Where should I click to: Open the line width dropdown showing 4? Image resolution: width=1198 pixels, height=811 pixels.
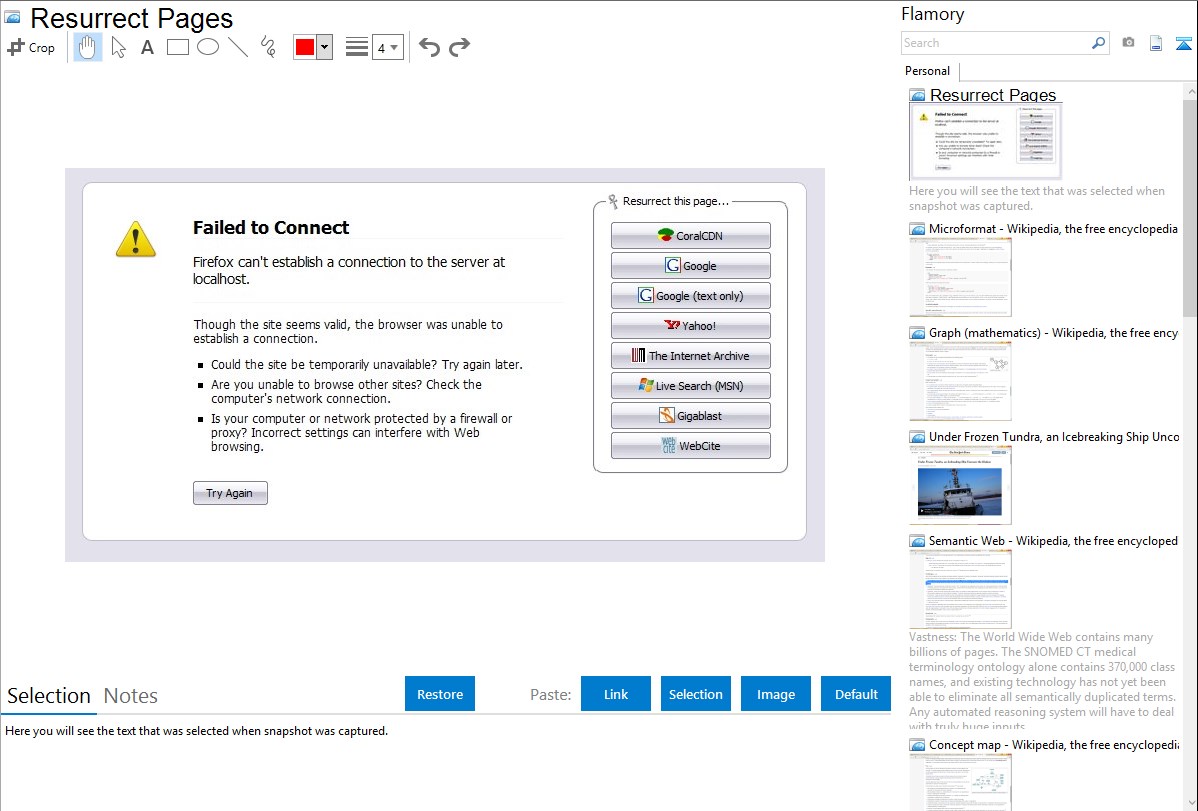[387, 47]
